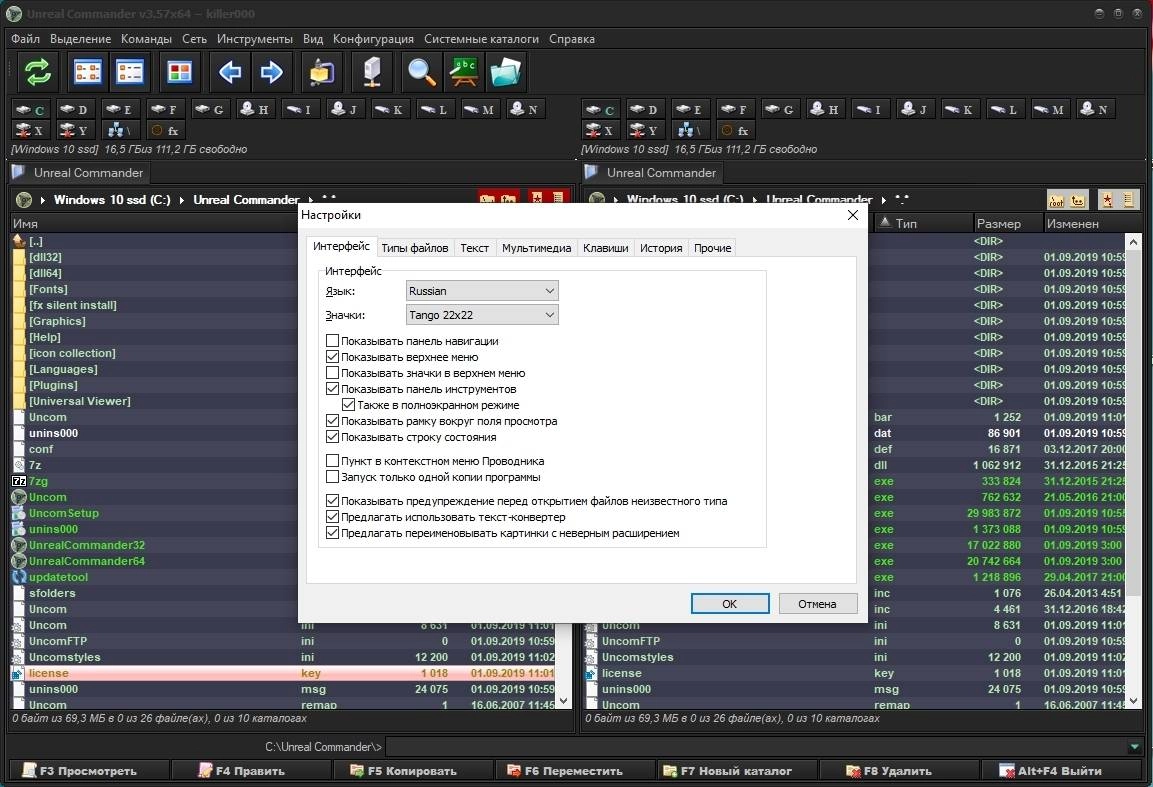Go forward with the blue right arrow
The height and width of the screenshot is (787, 1153).
(x=272, y=72)
